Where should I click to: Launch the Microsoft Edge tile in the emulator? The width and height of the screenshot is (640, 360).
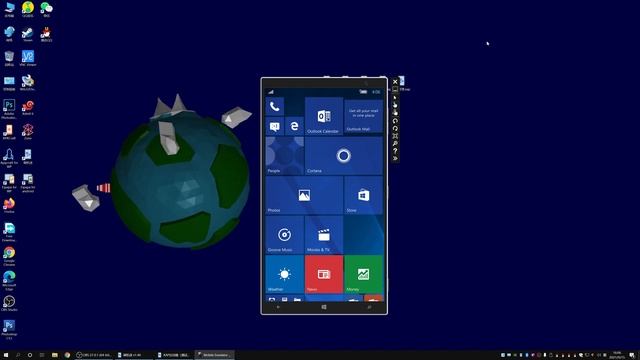pyautogui.click(x=294, y=126)
